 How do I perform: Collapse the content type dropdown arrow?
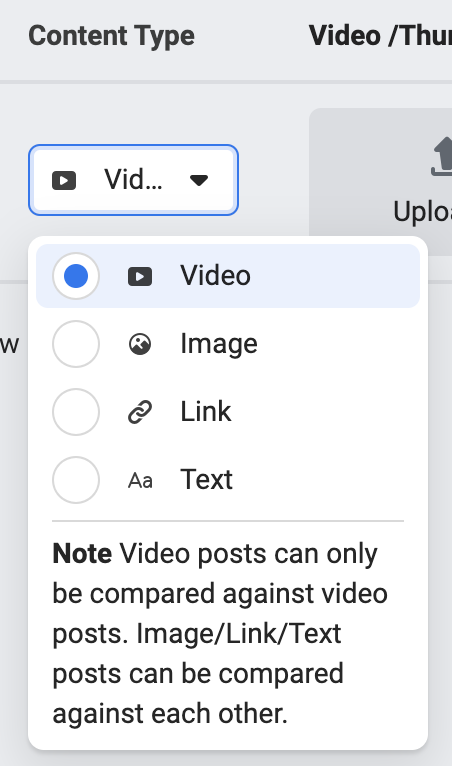click(199, 180)
